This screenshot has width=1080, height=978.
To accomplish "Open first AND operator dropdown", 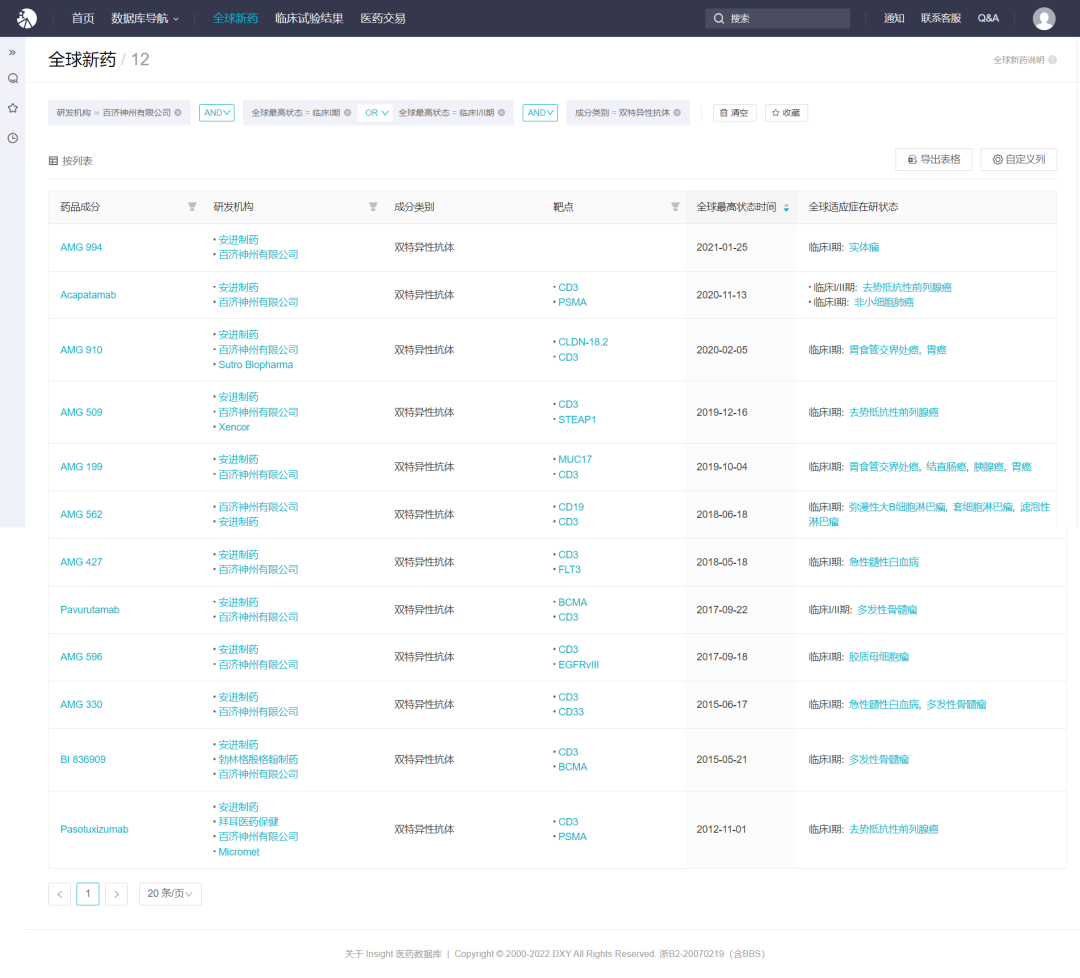I will [217, 113].
